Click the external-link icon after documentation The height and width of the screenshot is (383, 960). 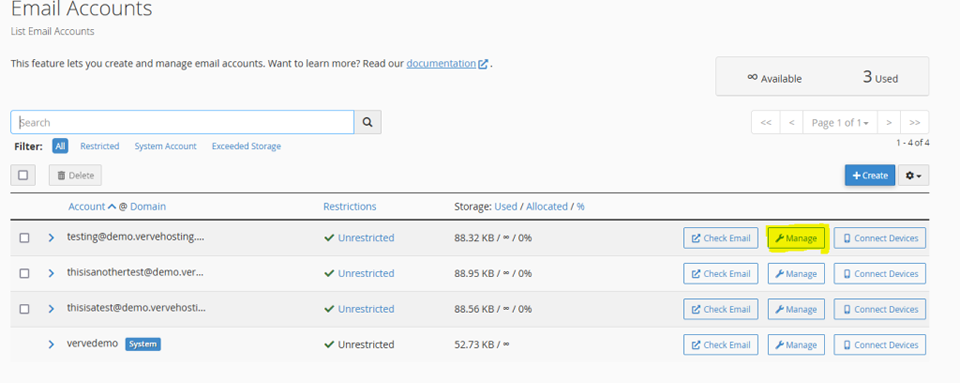coord(483,64)
